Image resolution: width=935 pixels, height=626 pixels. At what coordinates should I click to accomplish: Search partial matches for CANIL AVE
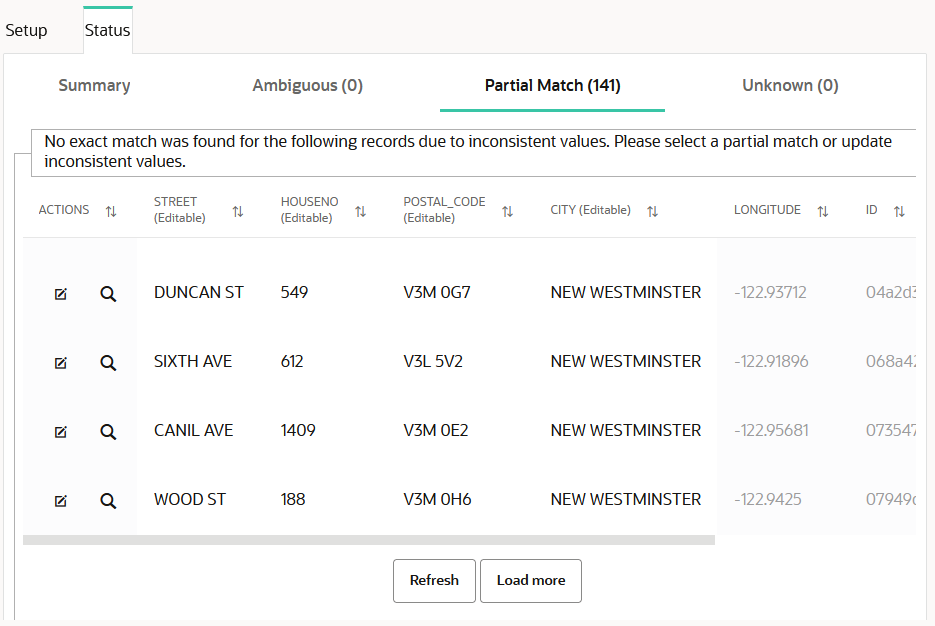pyautogui.click(x=108, y=432)
